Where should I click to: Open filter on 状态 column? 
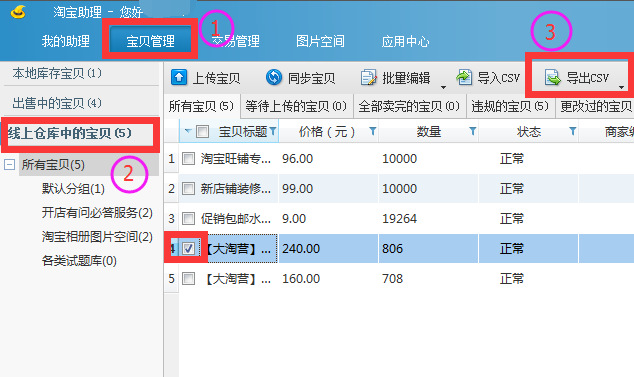[x=572, y=131]
